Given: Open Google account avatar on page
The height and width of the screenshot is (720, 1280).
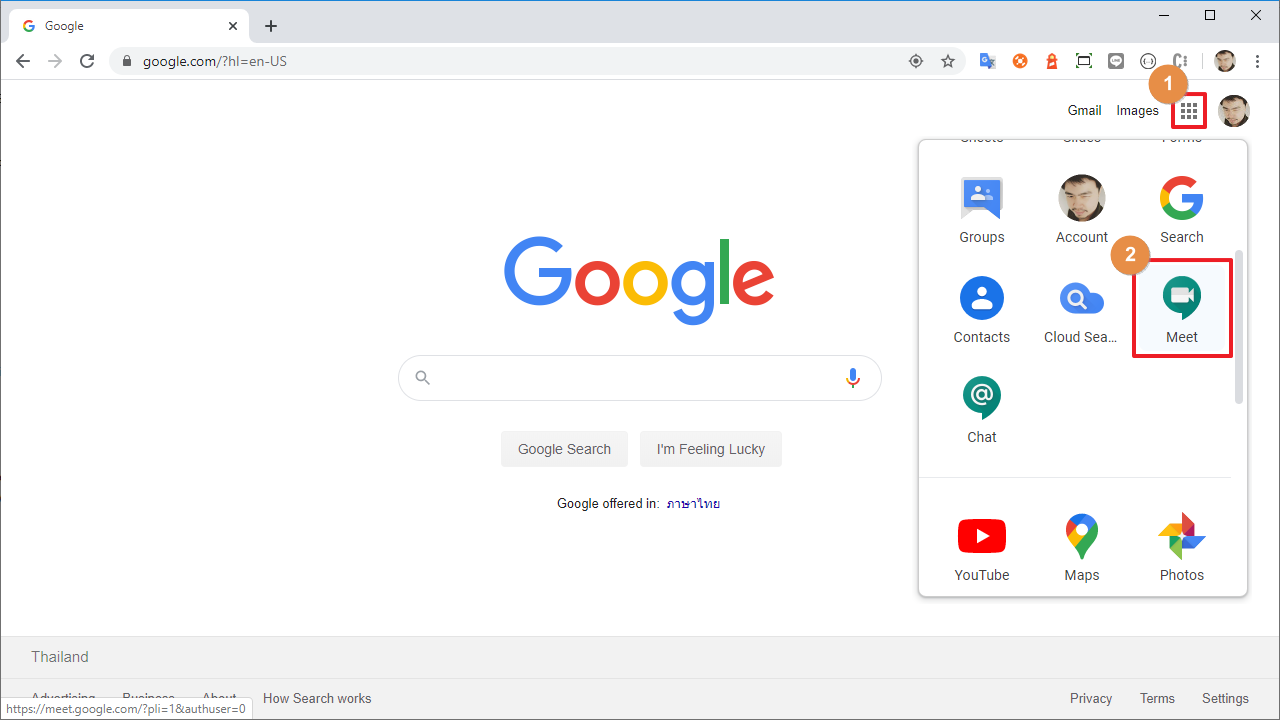Looking at the screenshot, I should point(1234,111).
